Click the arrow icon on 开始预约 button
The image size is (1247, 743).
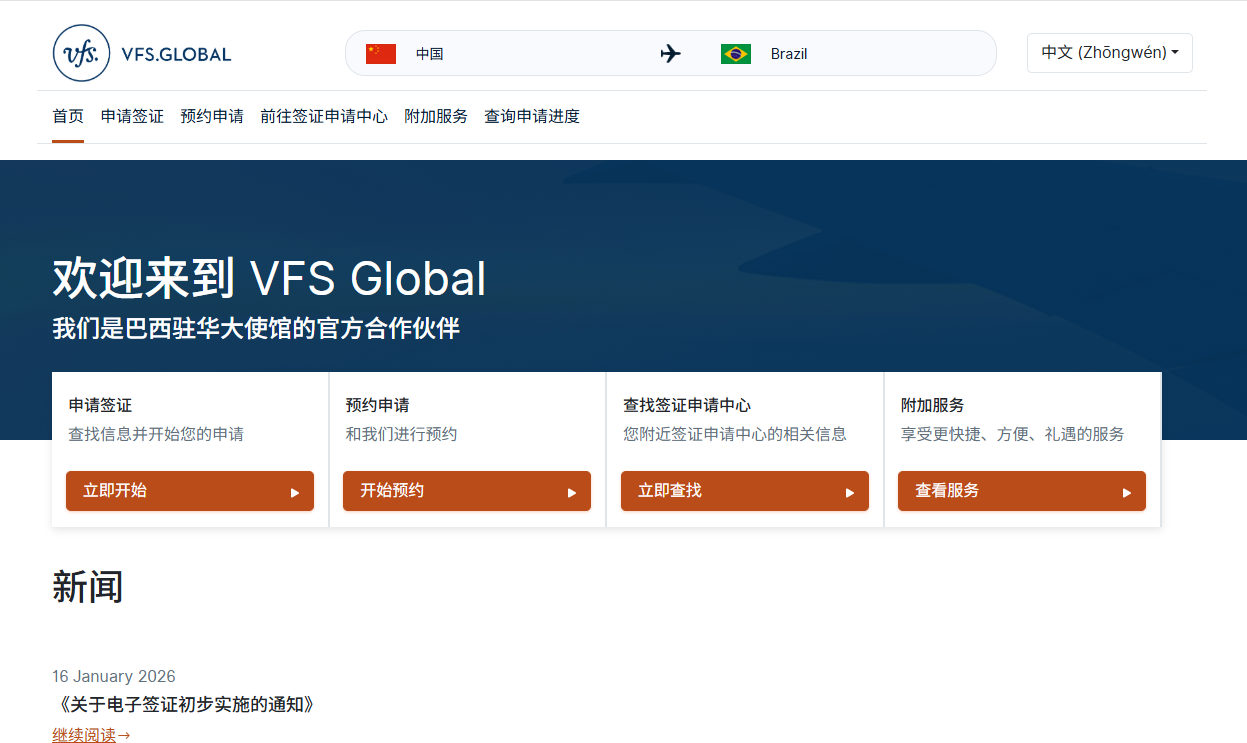click(x=572, y=491)
